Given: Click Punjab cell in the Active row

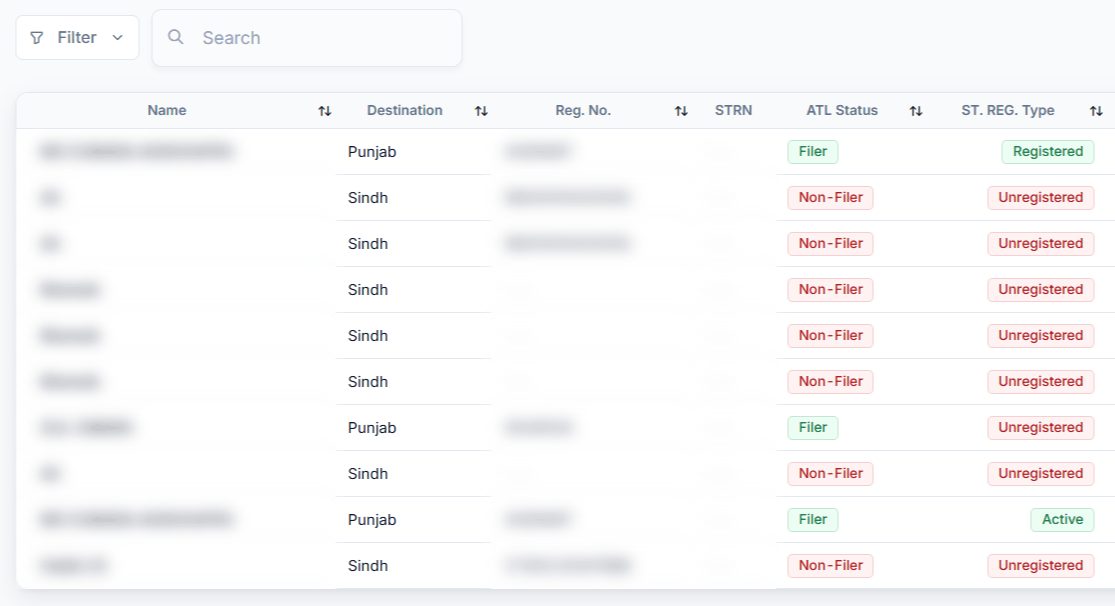Looking at the screenshot, I should tap(372, 520).
